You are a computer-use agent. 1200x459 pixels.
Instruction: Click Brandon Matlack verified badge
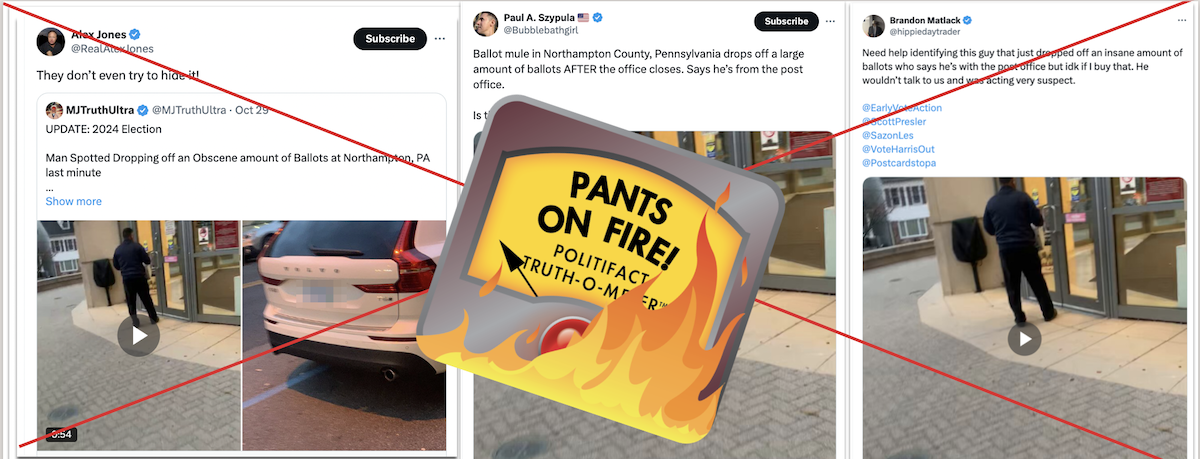coord(968,20)
